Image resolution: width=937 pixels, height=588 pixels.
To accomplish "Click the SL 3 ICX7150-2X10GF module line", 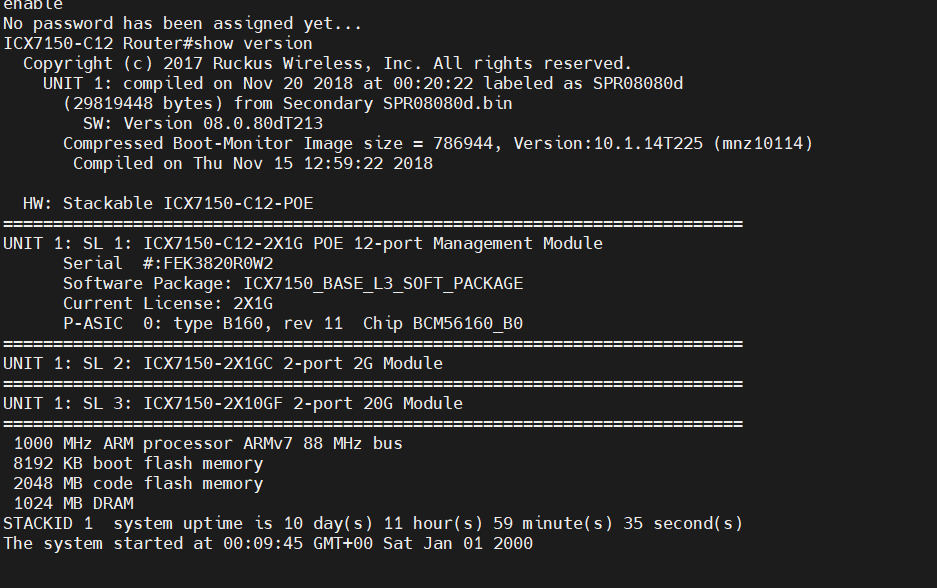I will [x=232, y=403].
